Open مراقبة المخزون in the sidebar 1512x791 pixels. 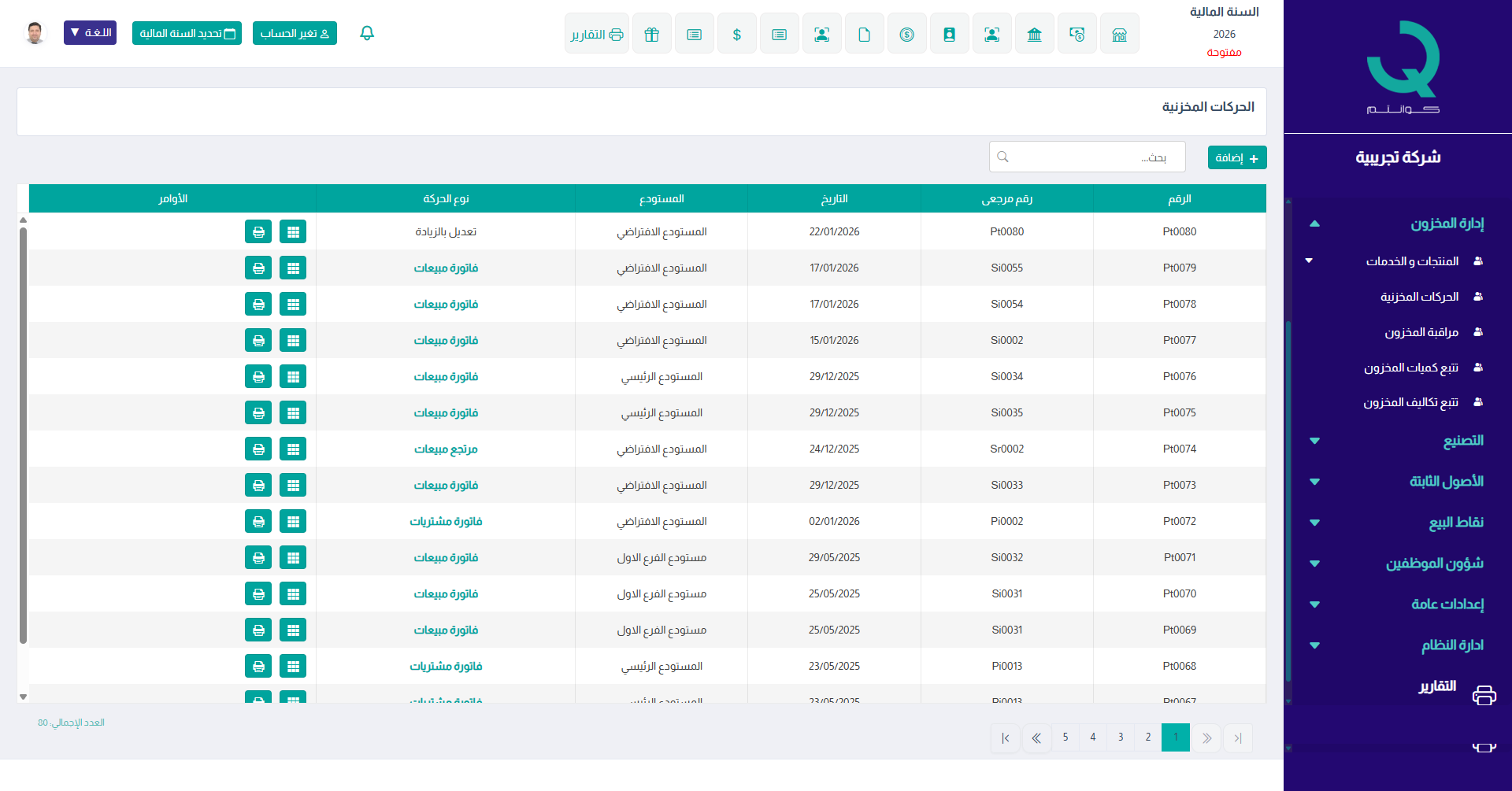pyautogui.click(x=1421, y=332)
